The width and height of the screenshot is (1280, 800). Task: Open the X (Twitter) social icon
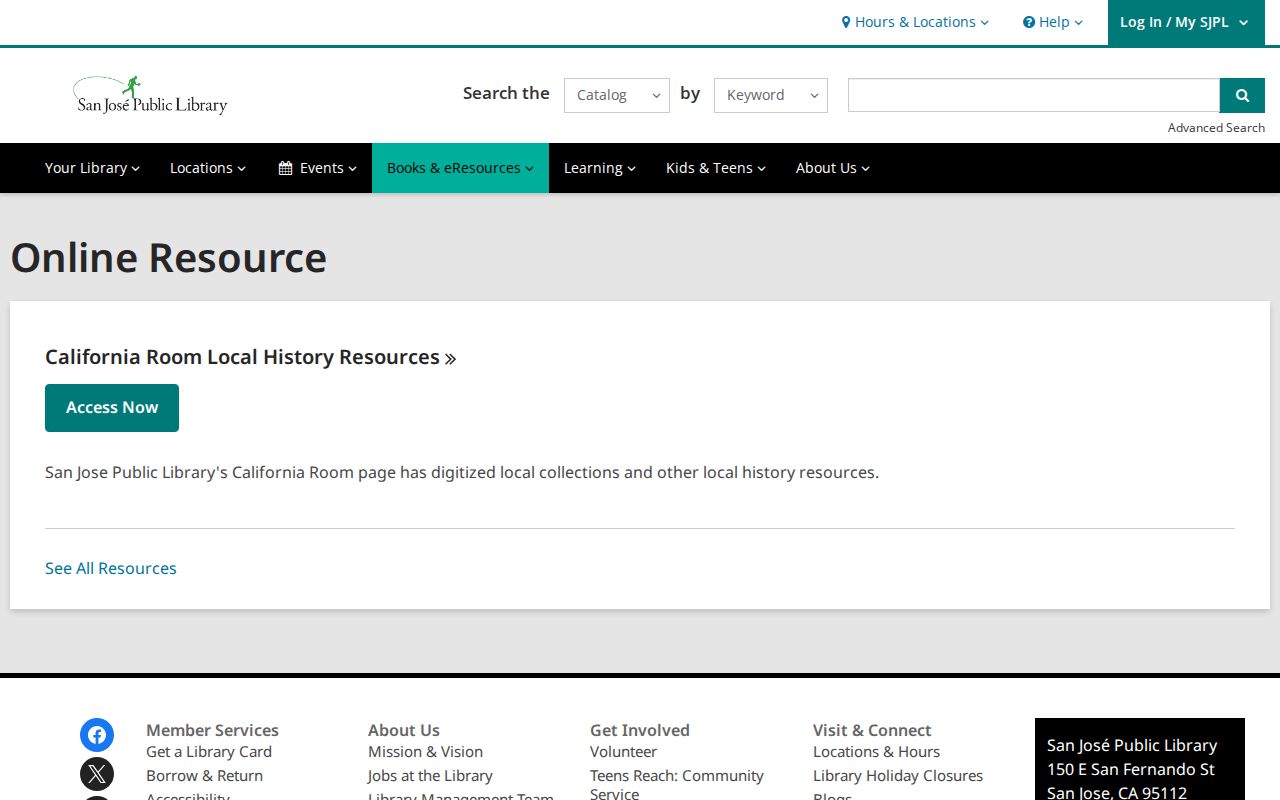97,774
